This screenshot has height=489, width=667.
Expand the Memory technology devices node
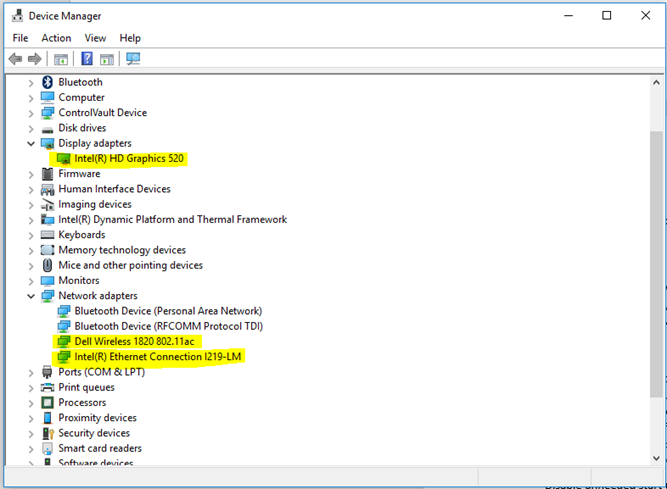[x=31, y=250]
